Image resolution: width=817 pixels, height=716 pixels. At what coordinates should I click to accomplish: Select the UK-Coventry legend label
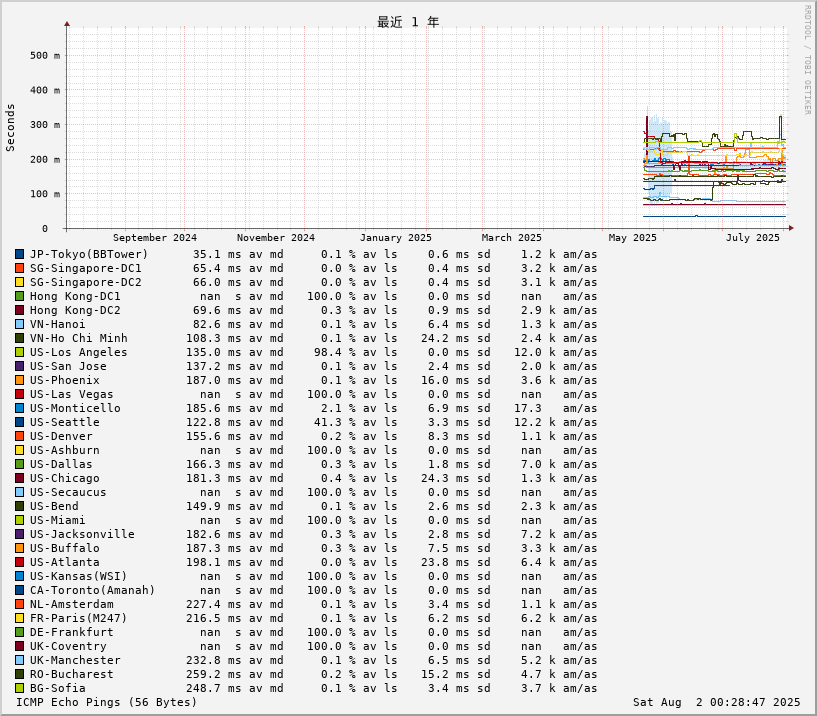point(68,647)
